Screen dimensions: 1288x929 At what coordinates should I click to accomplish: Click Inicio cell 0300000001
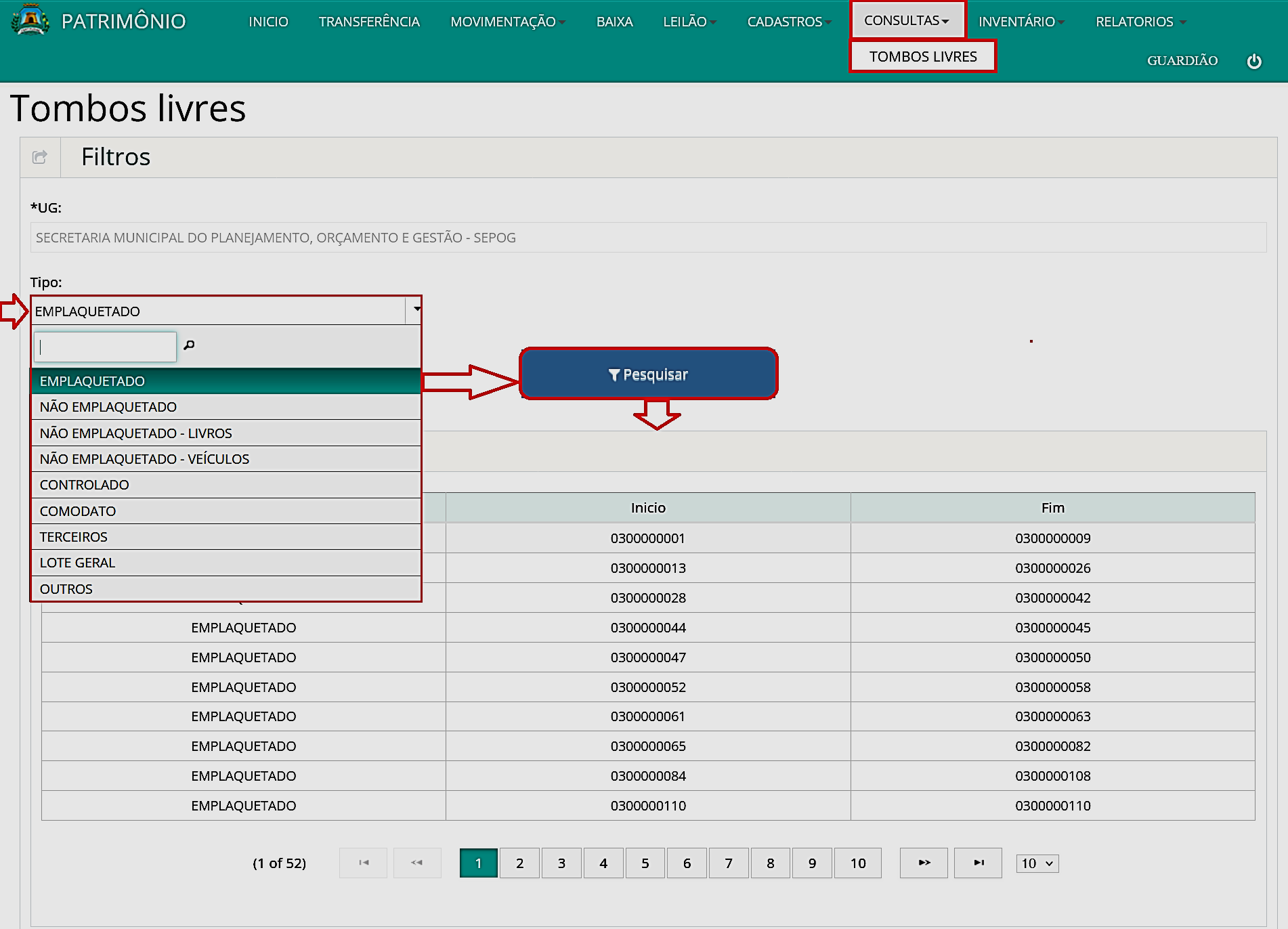648,538
